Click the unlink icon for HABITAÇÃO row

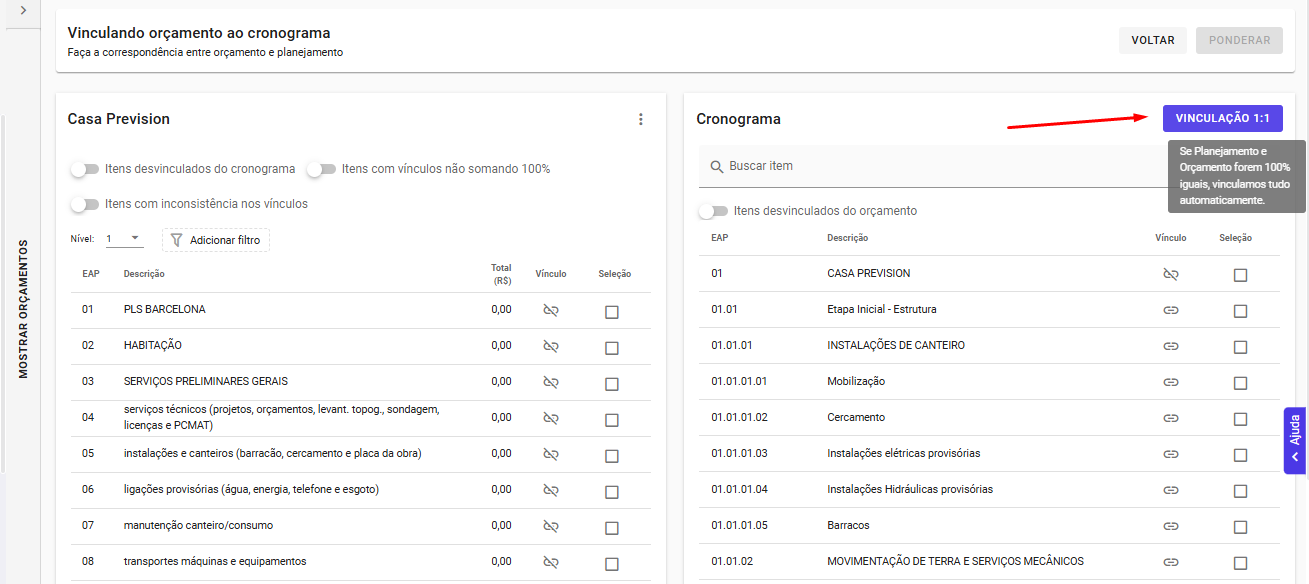(x=550, y=347)
